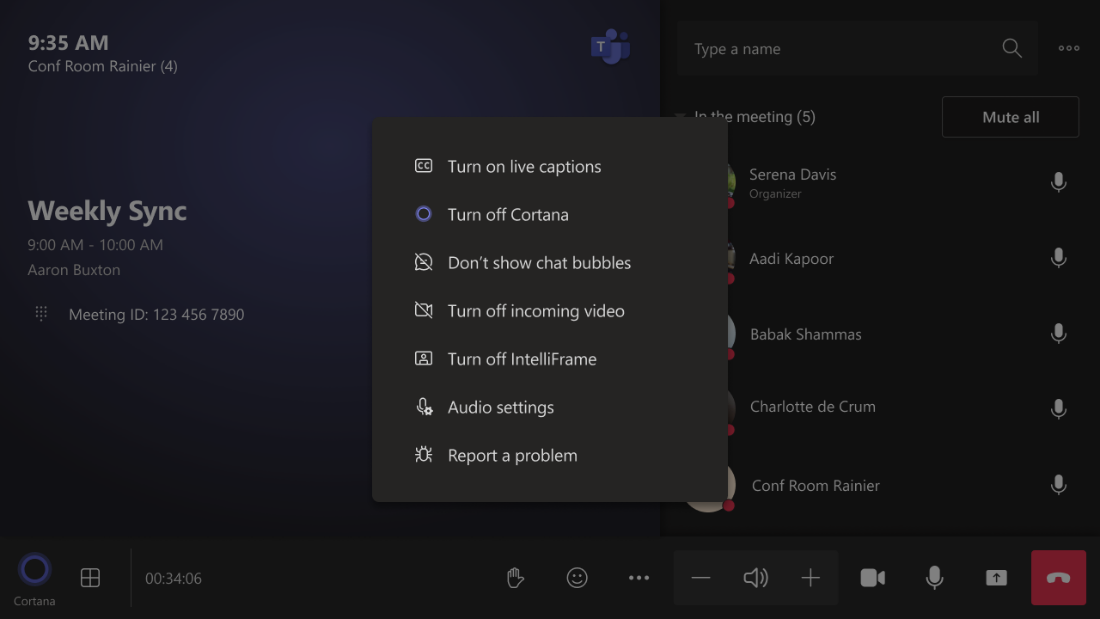1100x619 pixels.
Task: Click the Cortana icon in bottom bar
Action: 35,570
